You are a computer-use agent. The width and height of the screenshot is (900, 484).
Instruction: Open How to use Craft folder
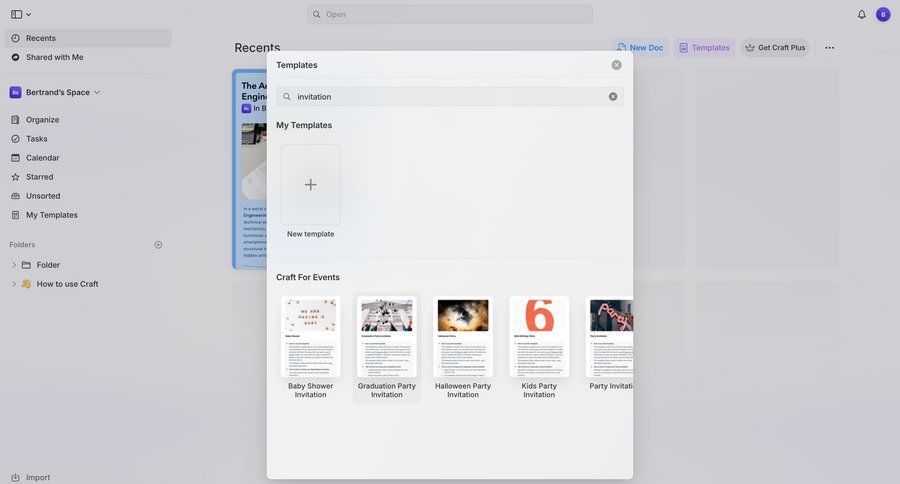[67, 284]
